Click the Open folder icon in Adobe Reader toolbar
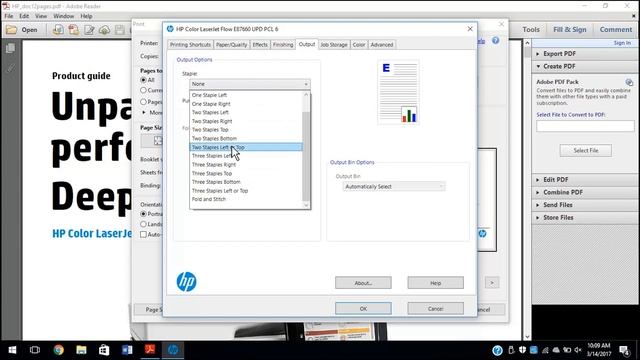 coord(11,30)
